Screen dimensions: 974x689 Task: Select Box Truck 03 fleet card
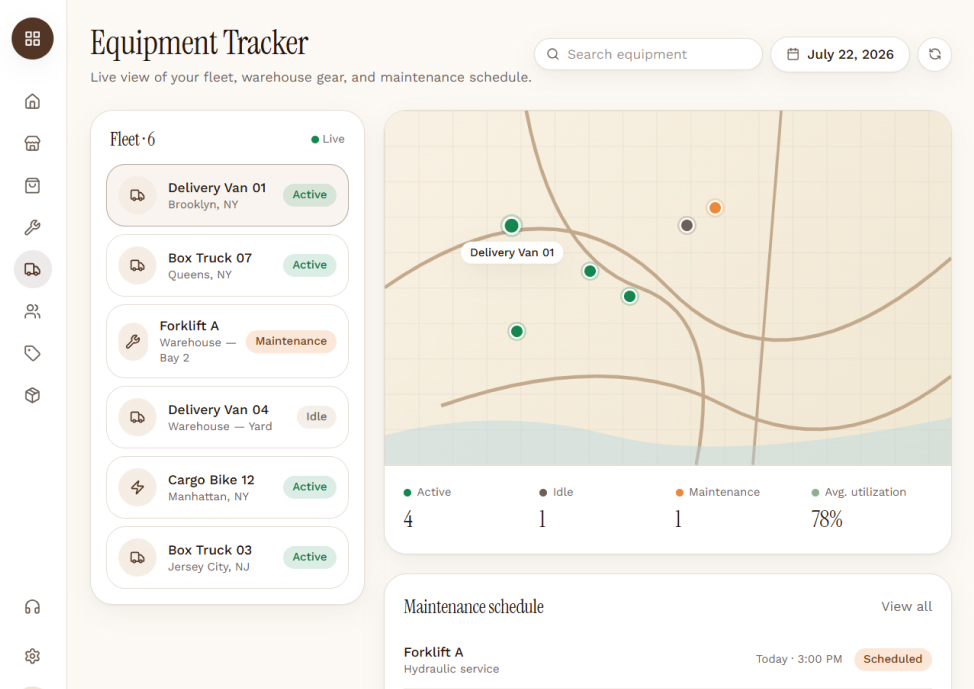(x=227, y=557)
